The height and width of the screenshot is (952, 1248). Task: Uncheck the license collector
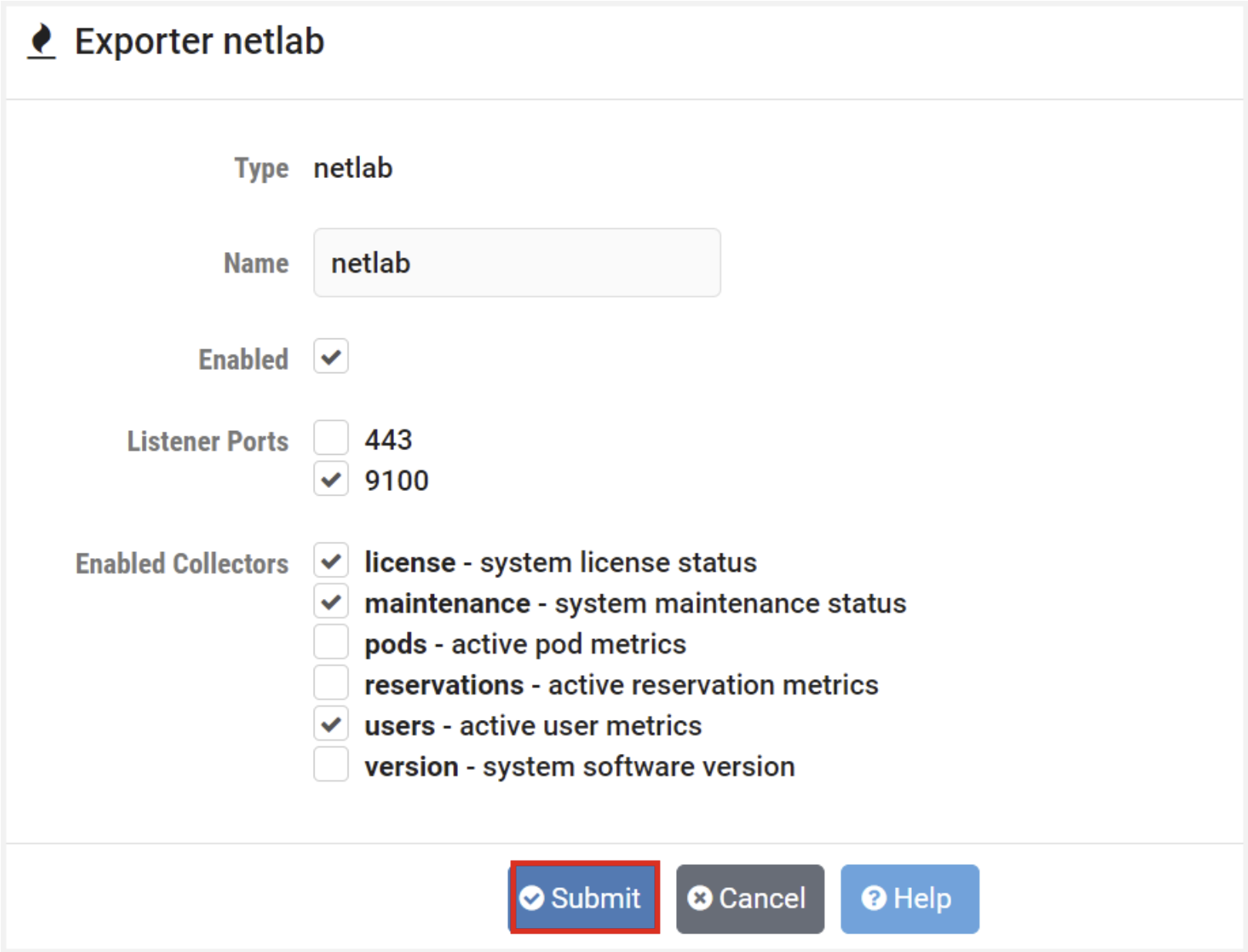pos(330,561)
